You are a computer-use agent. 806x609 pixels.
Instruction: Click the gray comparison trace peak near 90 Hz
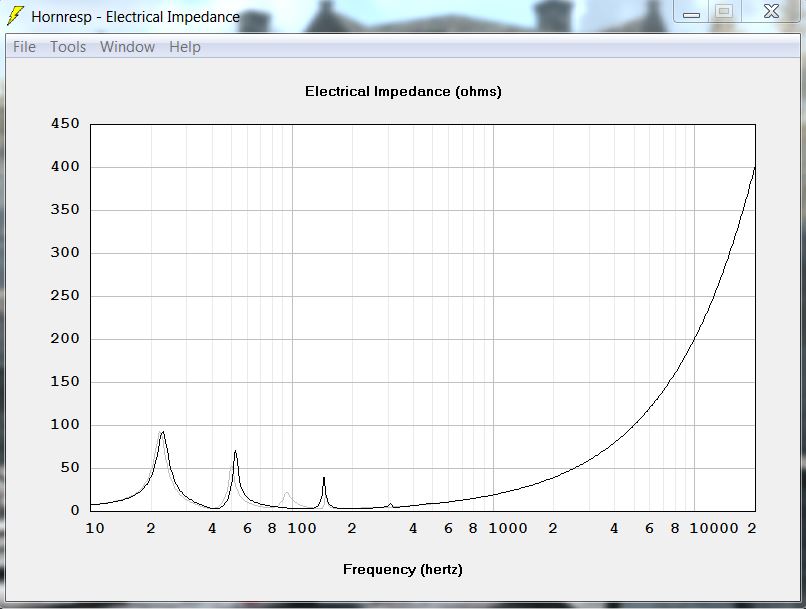point(287,494)
